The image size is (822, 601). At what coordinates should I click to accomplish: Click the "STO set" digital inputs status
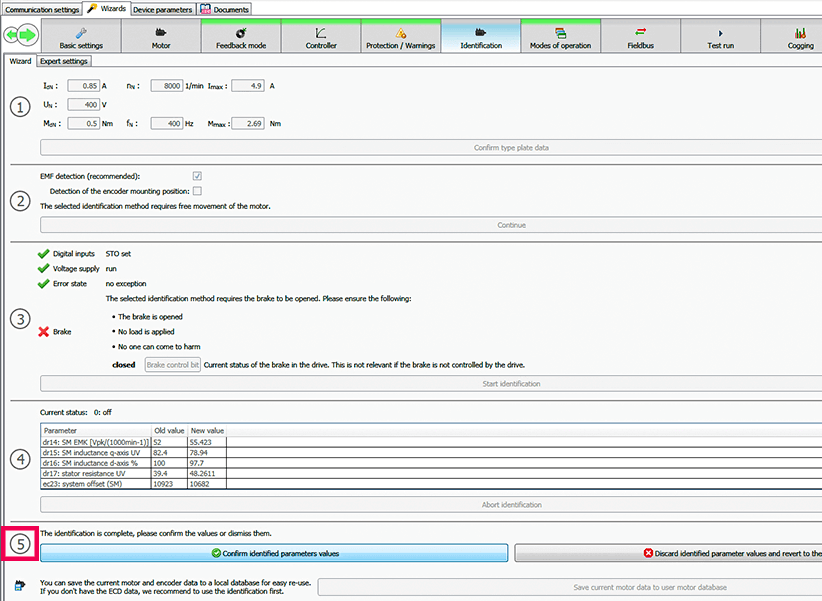click(118, 254)
